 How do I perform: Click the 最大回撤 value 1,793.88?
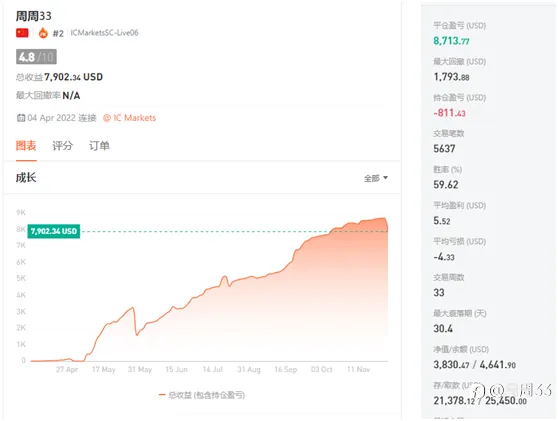click(x=451, y=77)
